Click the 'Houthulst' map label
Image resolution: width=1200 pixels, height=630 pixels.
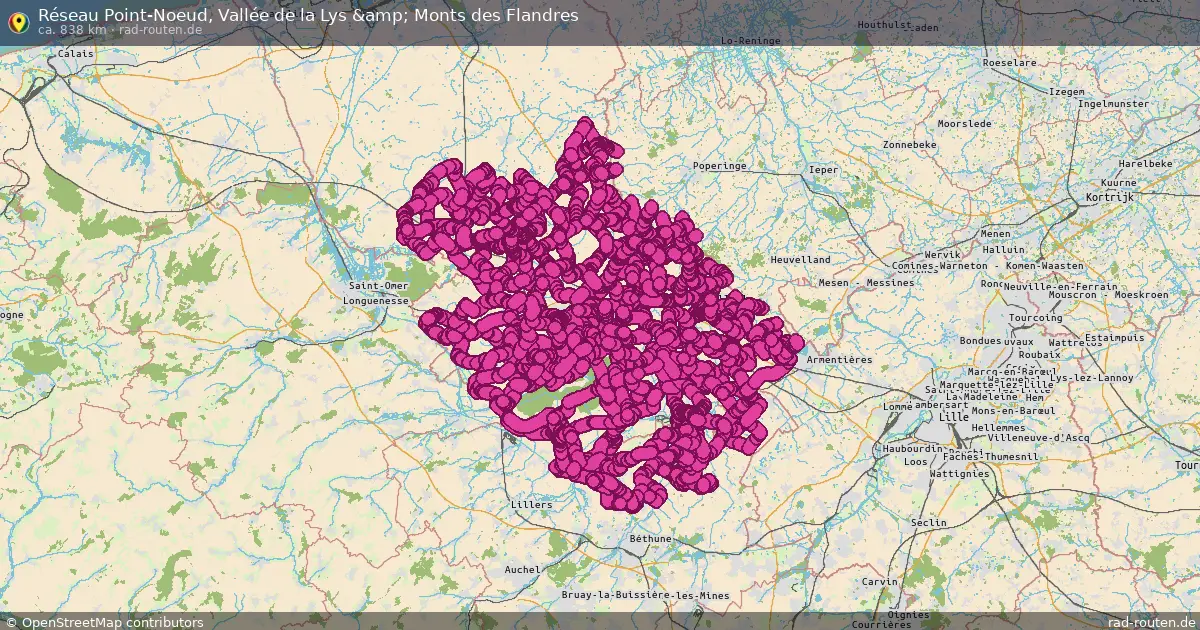coord(885,23)
